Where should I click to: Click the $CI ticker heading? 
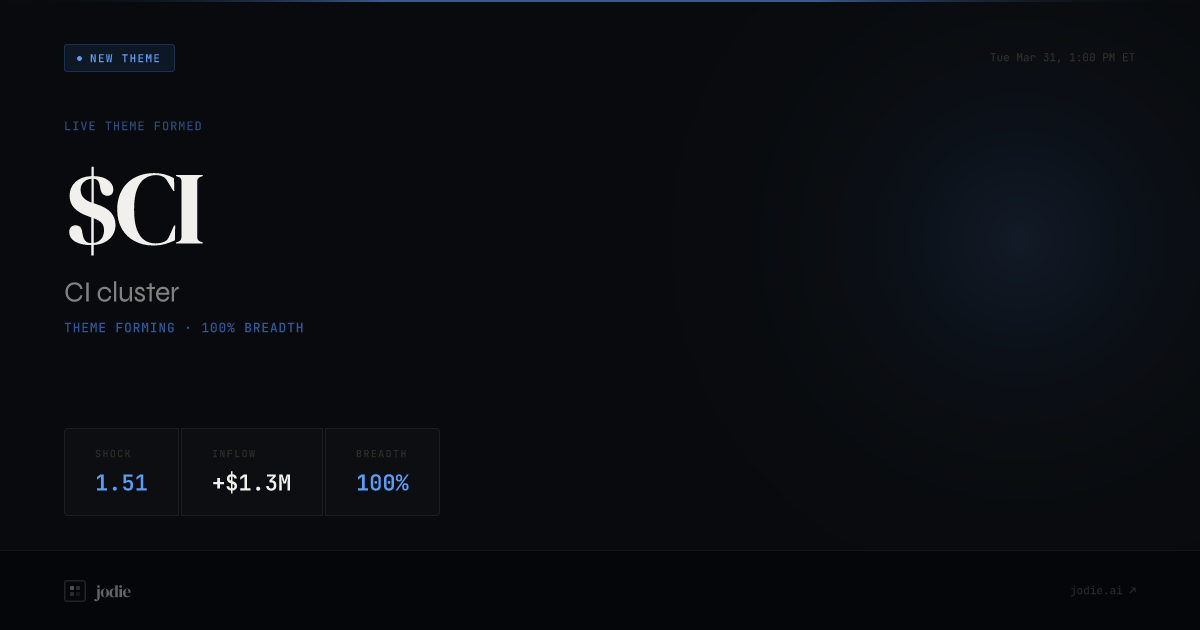pos(135,211)
